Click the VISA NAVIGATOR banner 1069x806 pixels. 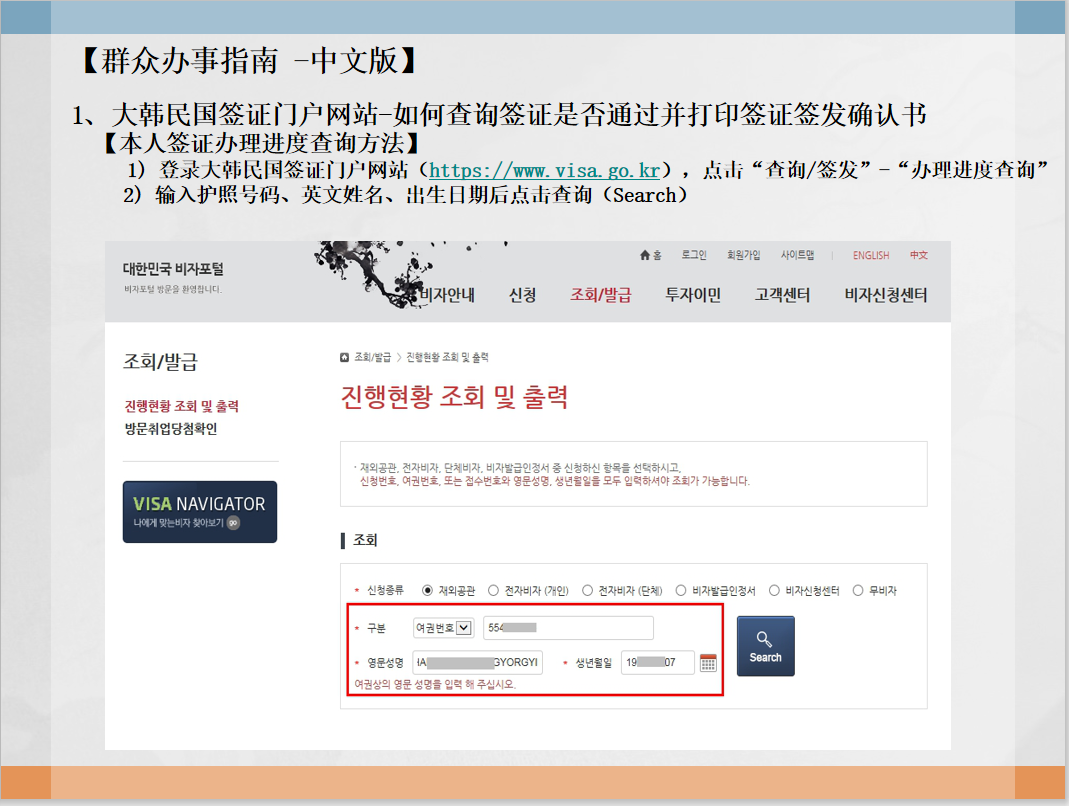pyautogui.click(x=200, y=512)
